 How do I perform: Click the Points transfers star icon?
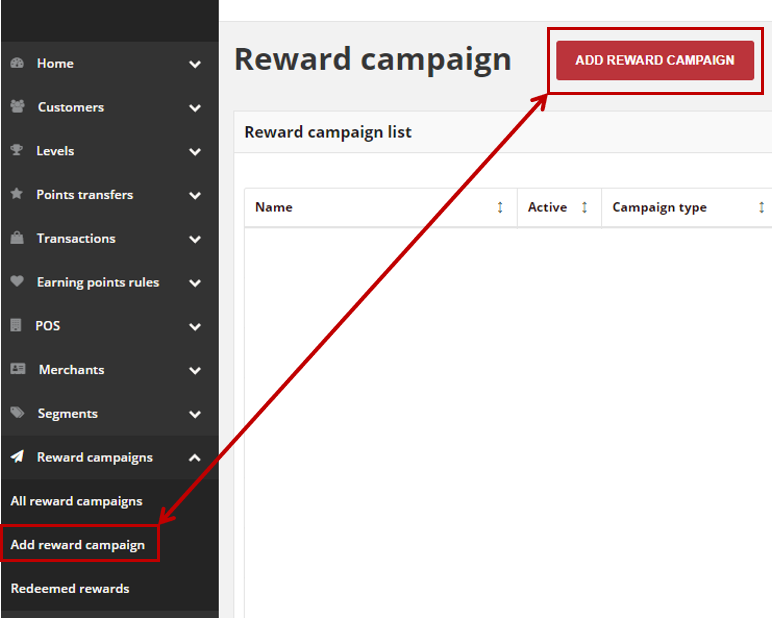tap(17, 194)
